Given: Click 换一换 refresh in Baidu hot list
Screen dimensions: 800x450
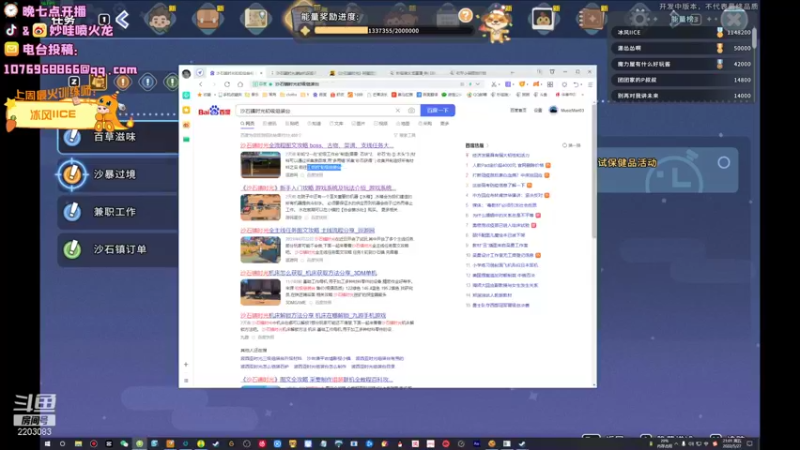Looking at the screenshot, I should (571, 145).
